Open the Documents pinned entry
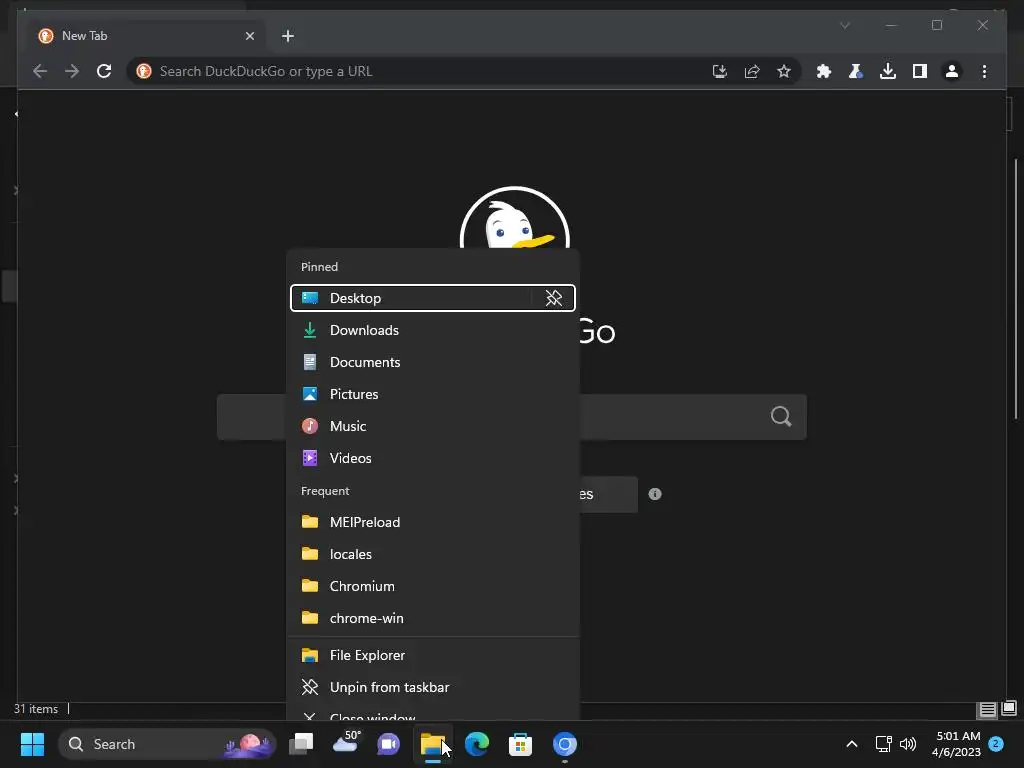The width and height of the screenshot is (1024, 768). point(432,362)
